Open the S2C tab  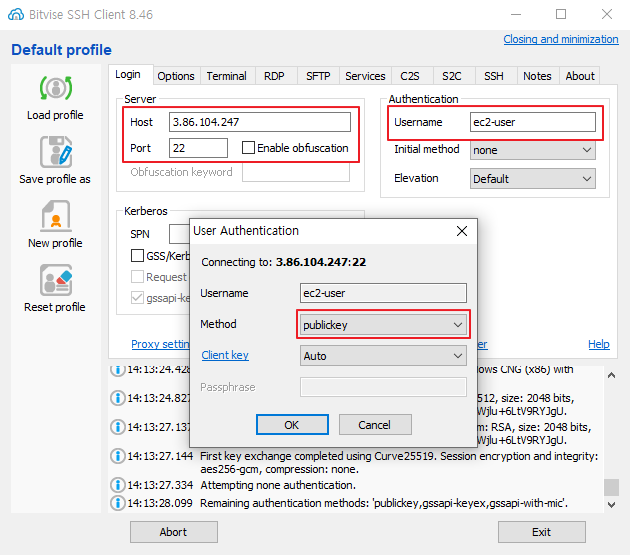click(452, 76)
